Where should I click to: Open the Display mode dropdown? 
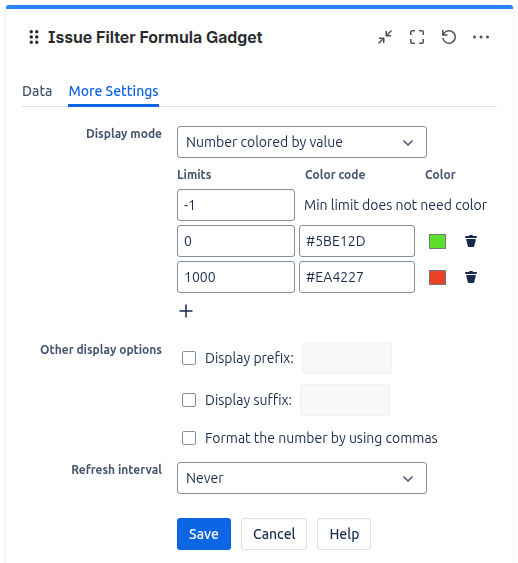click(302, 142)
